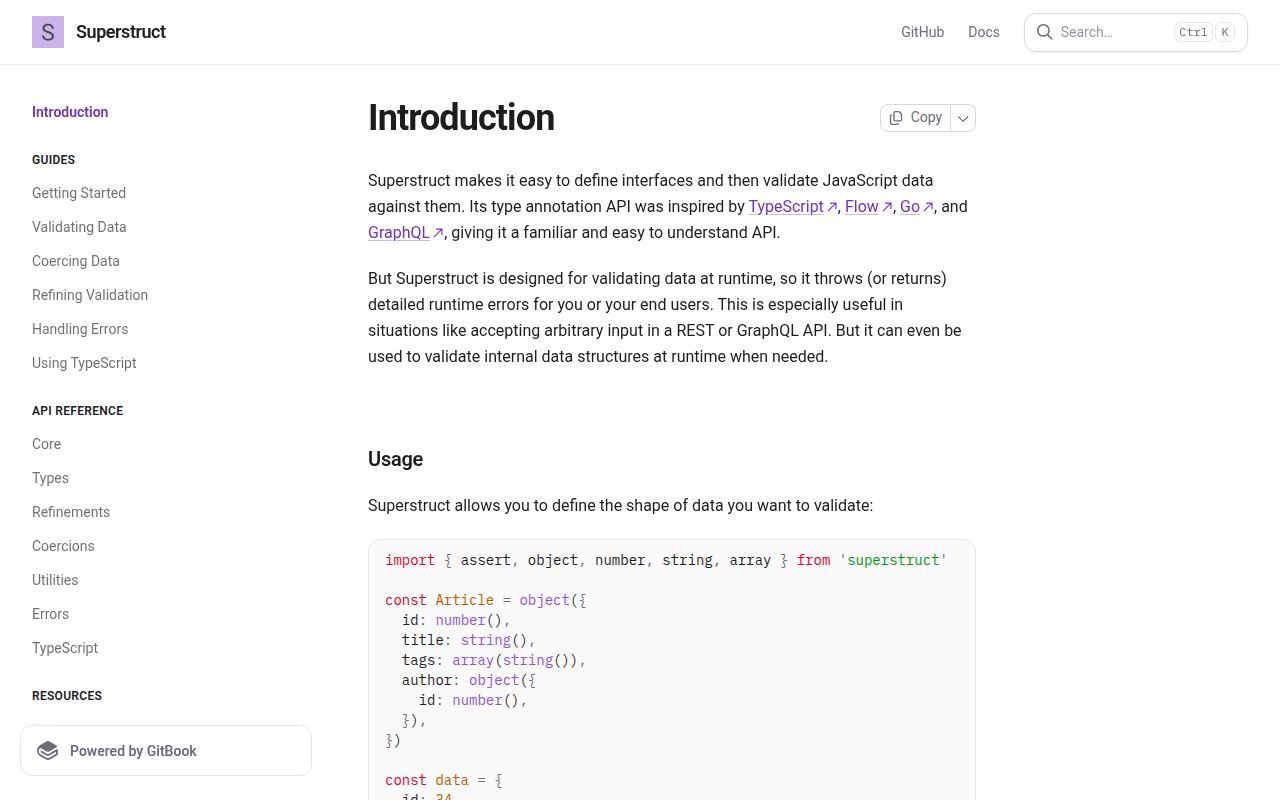Open Coercions API reference page
This screenshot has width=1280, height=800.
coord(63,546)
